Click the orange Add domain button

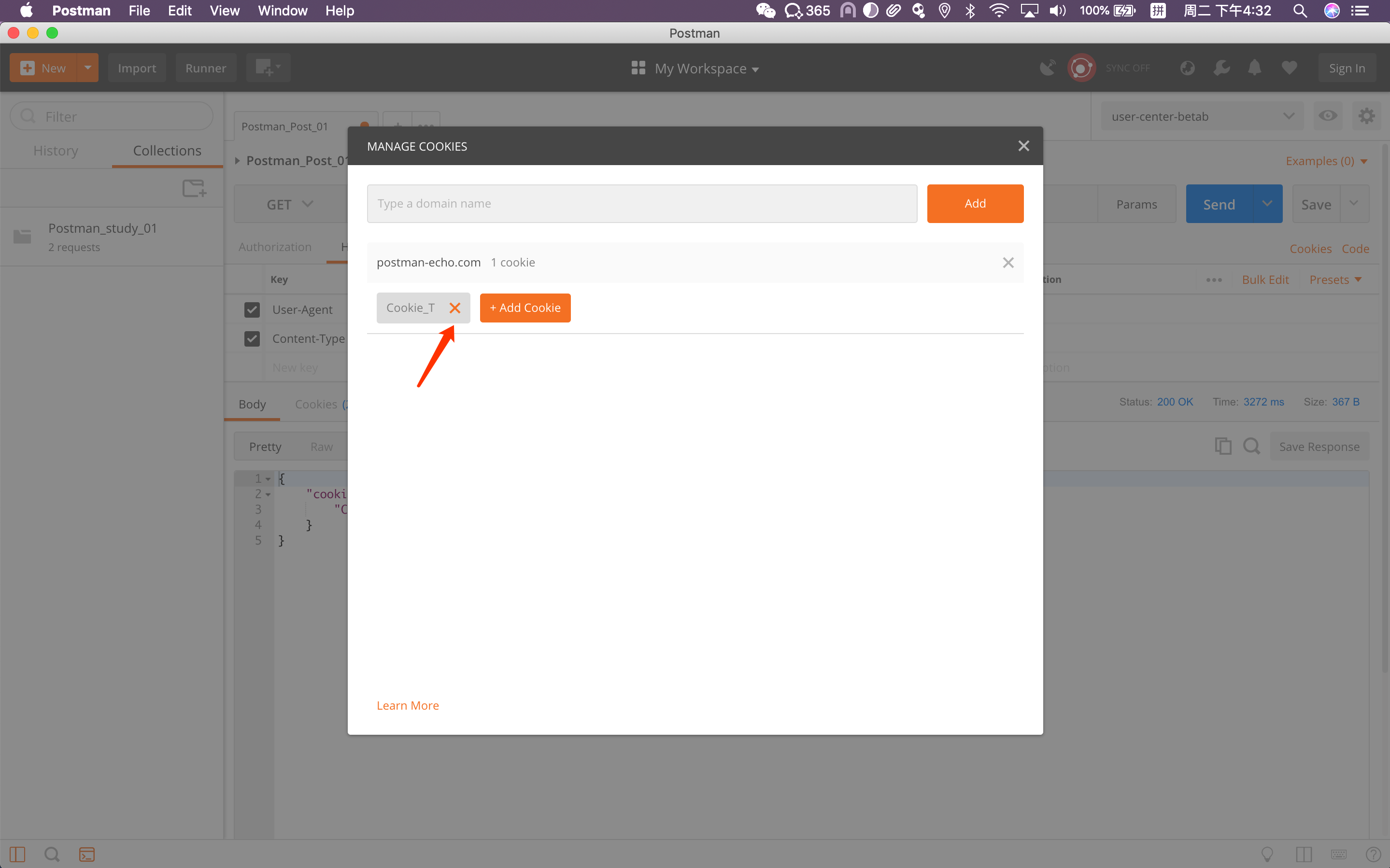click(975, 203)
